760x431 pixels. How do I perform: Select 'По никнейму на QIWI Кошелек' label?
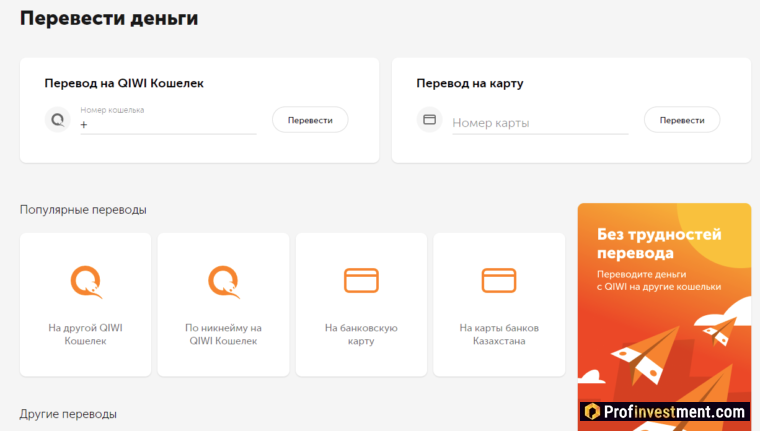(x=223, y=334)
